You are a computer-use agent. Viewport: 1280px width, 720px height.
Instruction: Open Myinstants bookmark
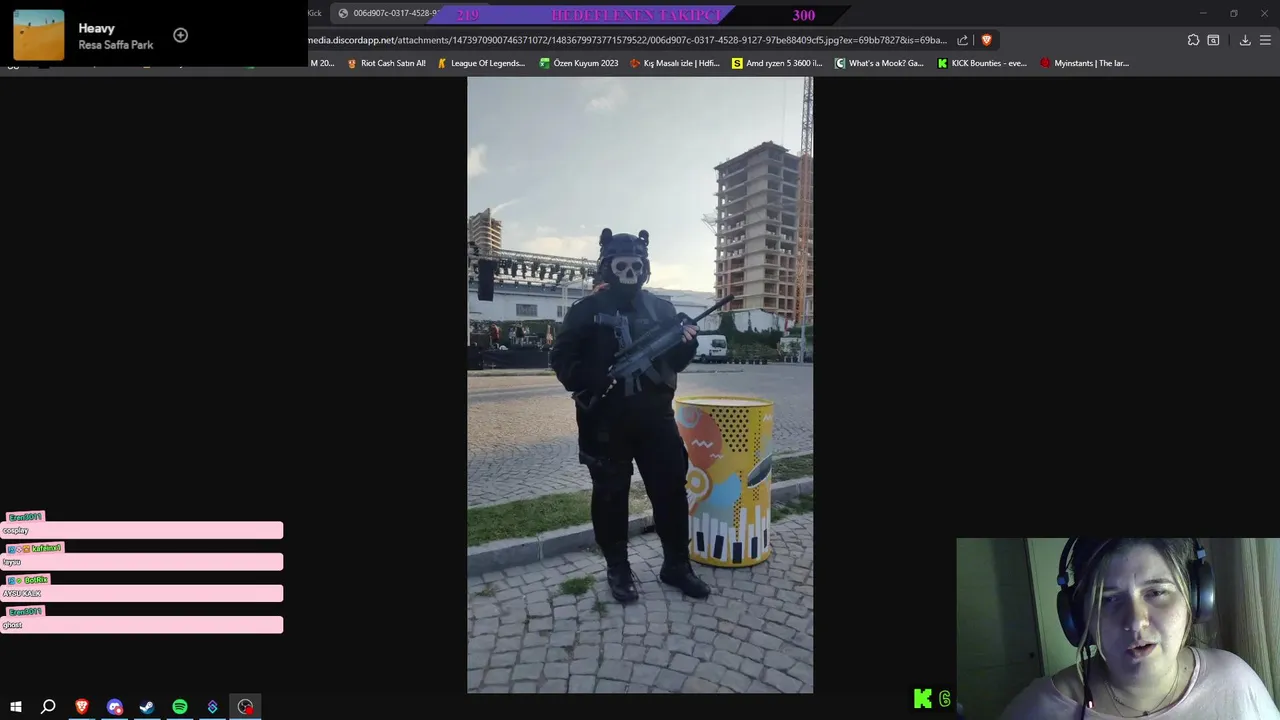point(1085,63)
